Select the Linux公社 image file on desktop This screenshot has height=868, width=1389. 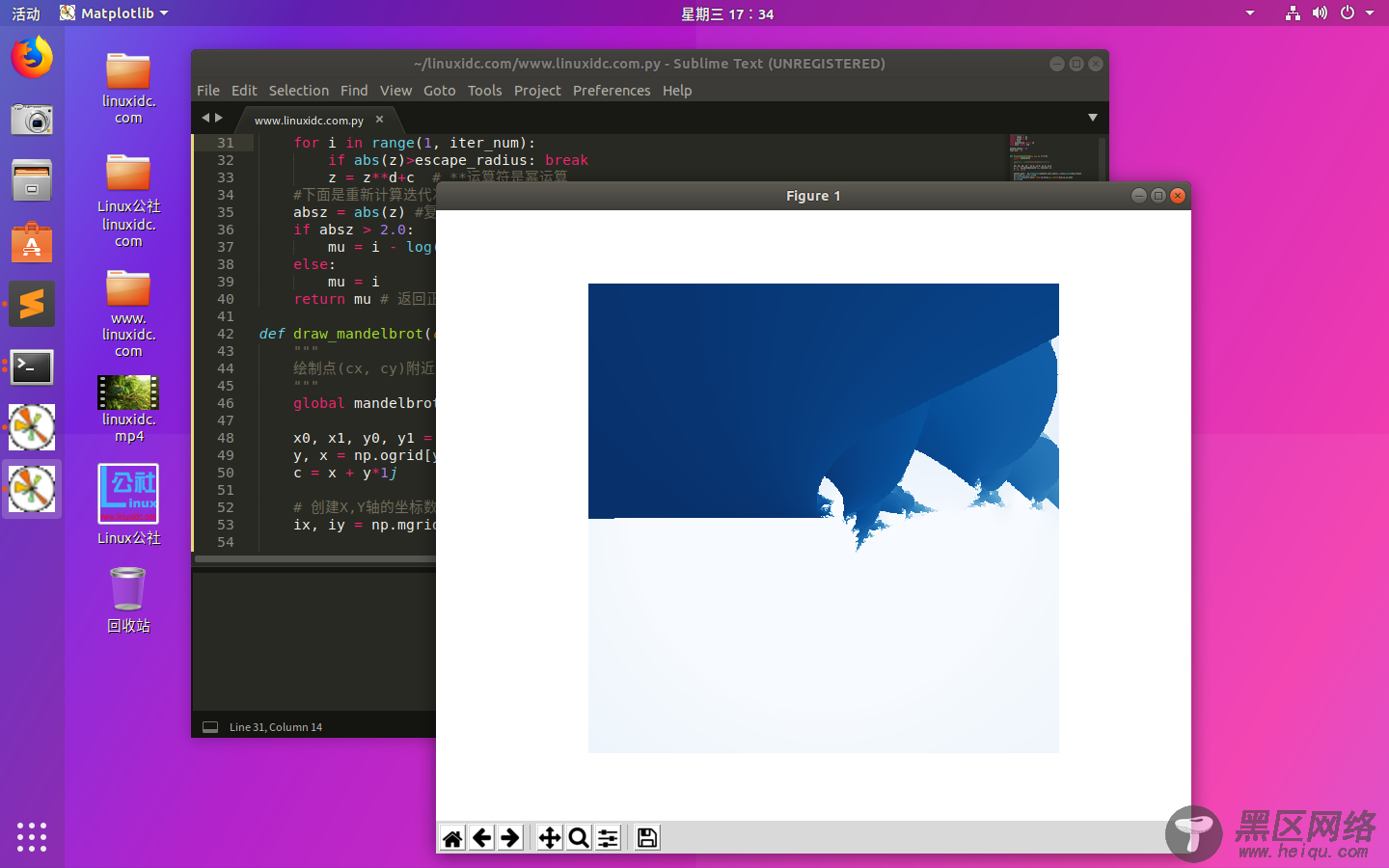coord(128,504)
